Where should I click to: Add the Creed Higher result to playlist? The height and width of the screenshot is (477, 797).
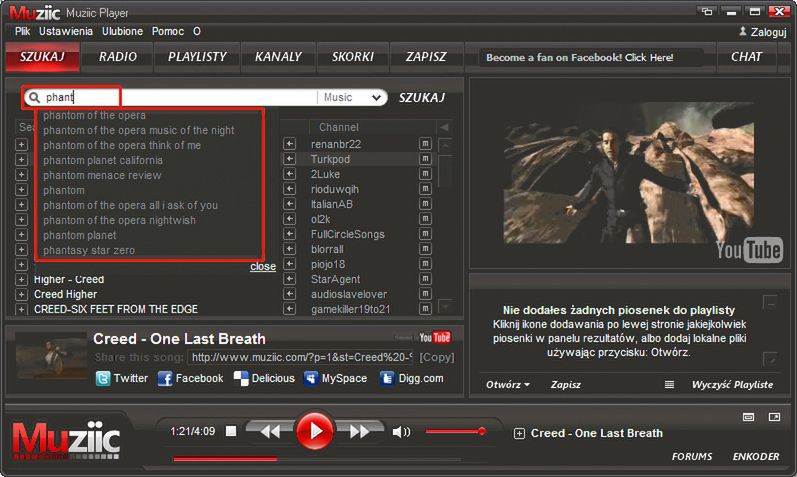pyautogui.click(x=21, y=294)
